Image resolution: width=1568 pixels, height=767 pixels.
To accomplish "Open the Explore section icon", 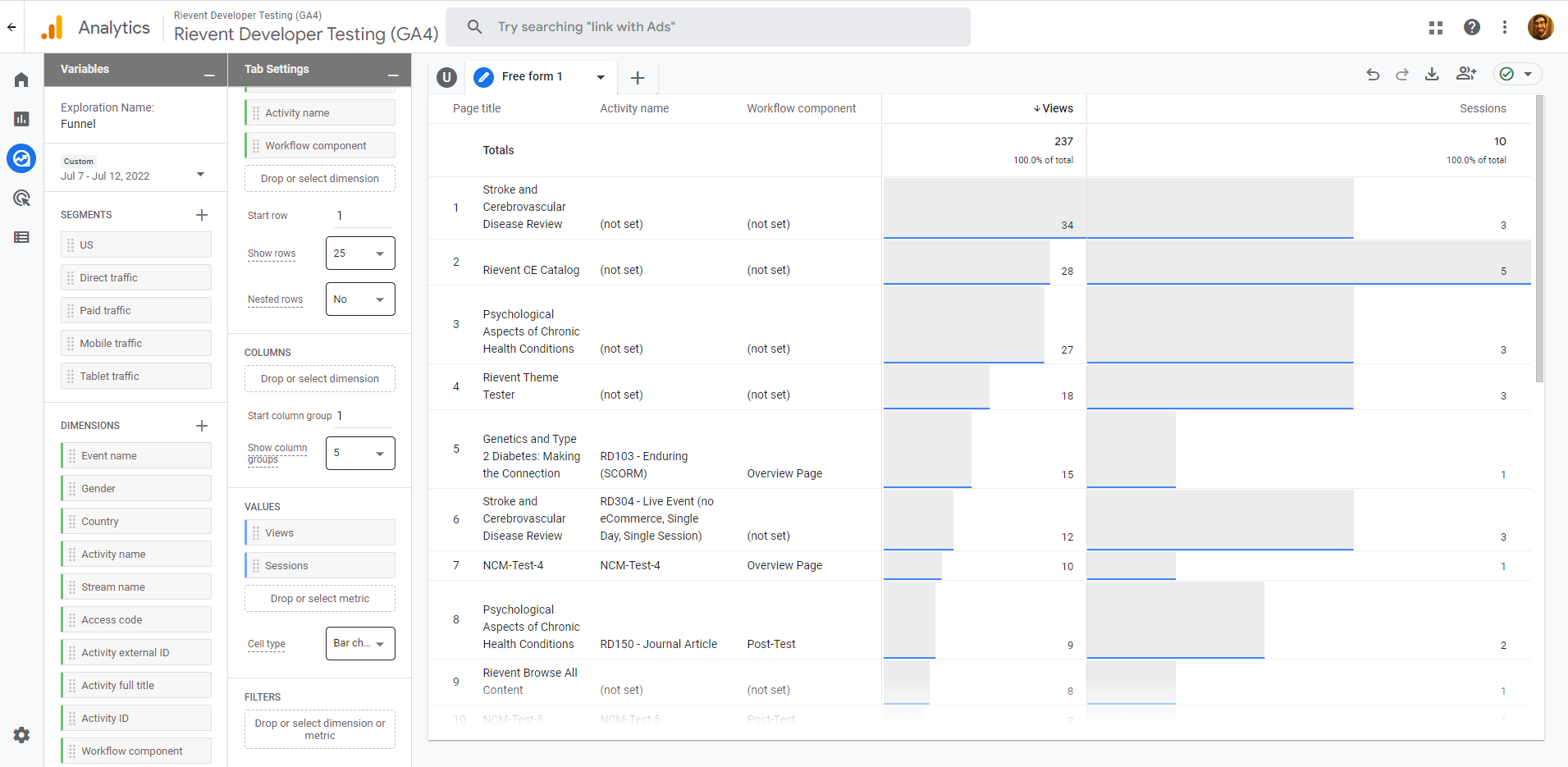I will tap(21, 158).
